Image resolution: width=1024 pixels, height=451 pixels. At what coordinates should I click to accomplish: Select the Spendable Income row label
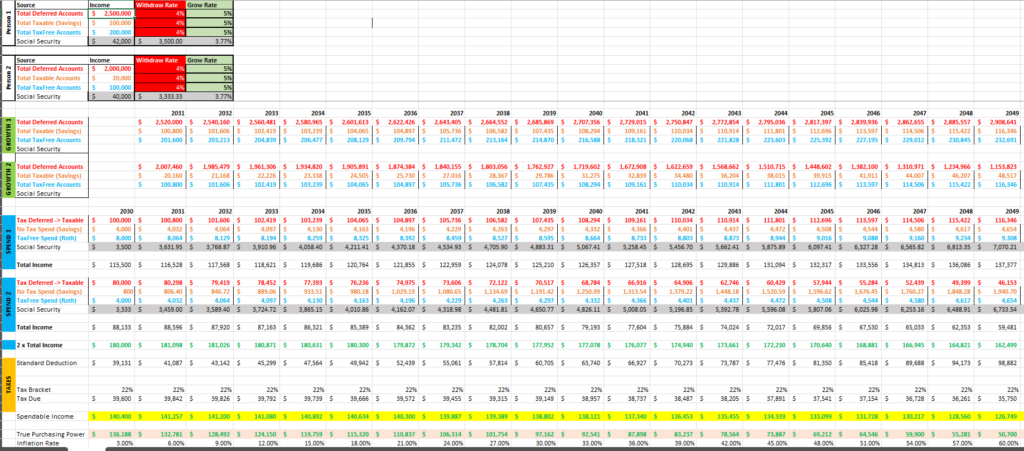(x=44, y=414)
